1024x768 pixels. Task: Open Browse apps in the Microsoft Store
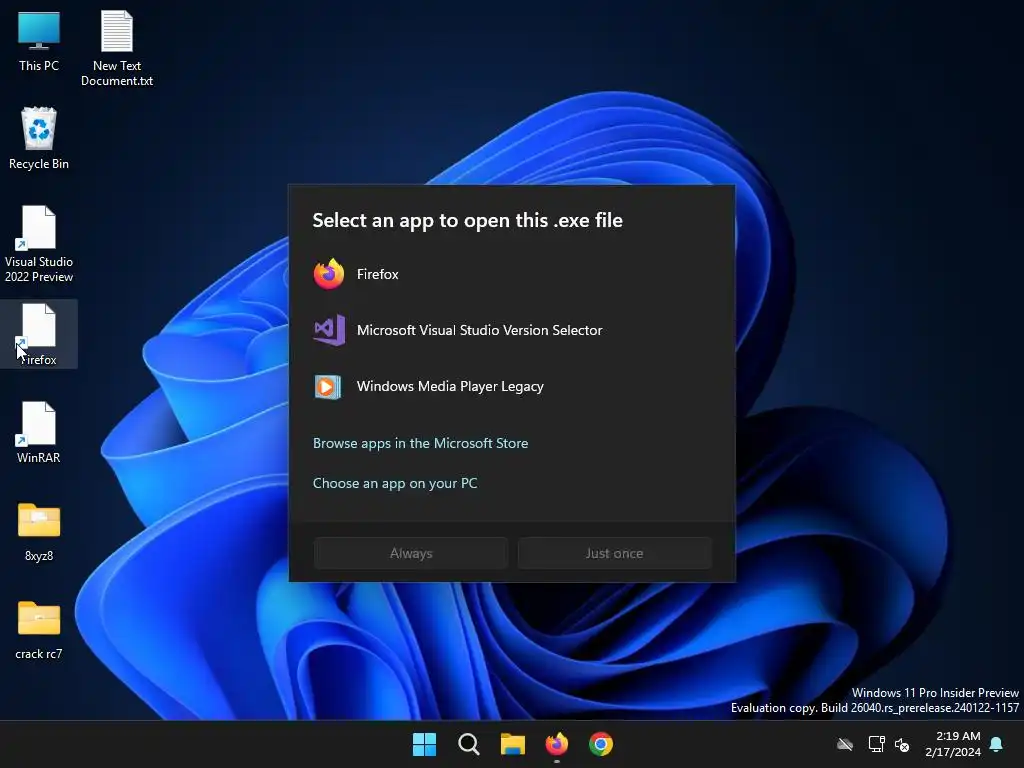tap(421, 443)
